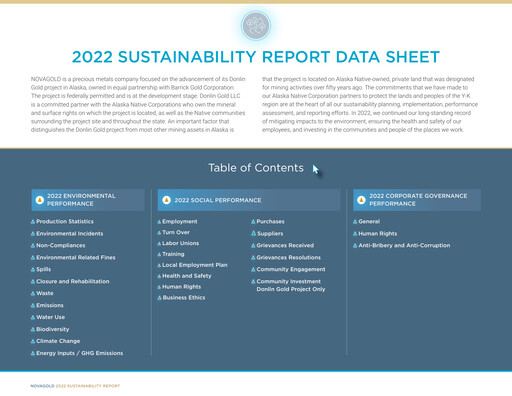The width and height of the screenshot is (512, 396).
Task: Open Labor Unions entry
Action: 181,243
